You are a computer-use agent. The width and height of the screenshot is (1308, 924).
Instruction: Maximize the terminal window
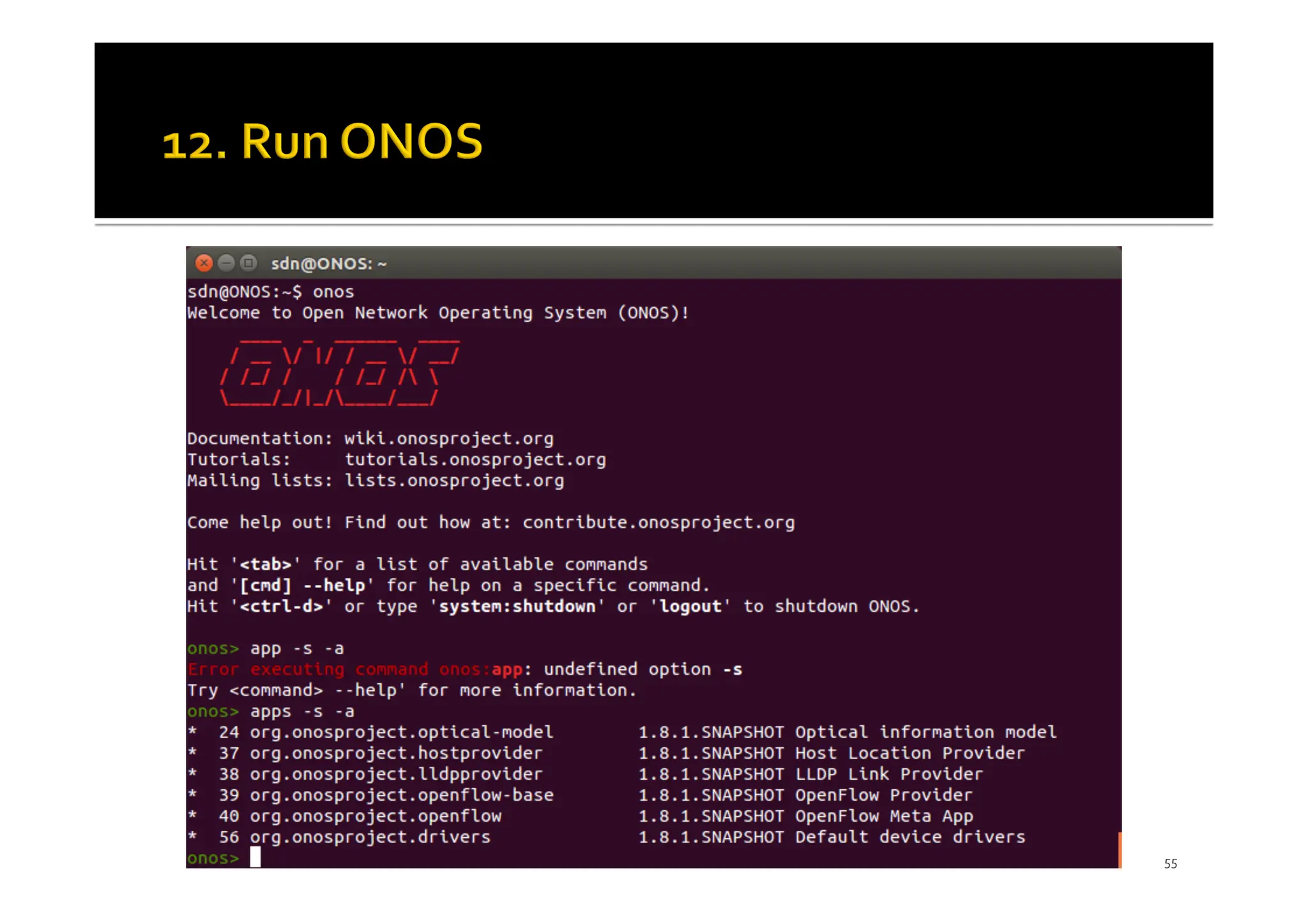248,263
